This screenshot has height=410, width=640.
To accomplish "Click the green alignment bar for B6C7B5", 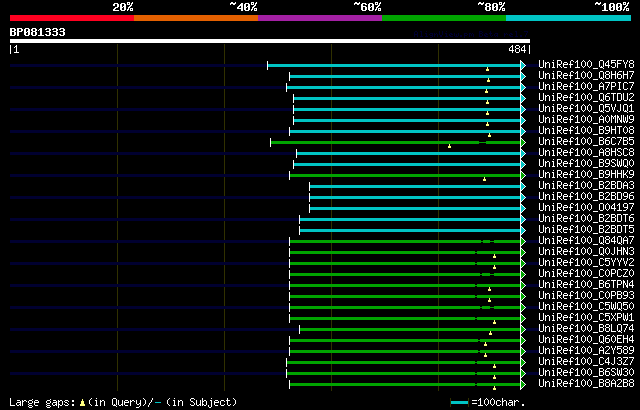I will point(396,142).
